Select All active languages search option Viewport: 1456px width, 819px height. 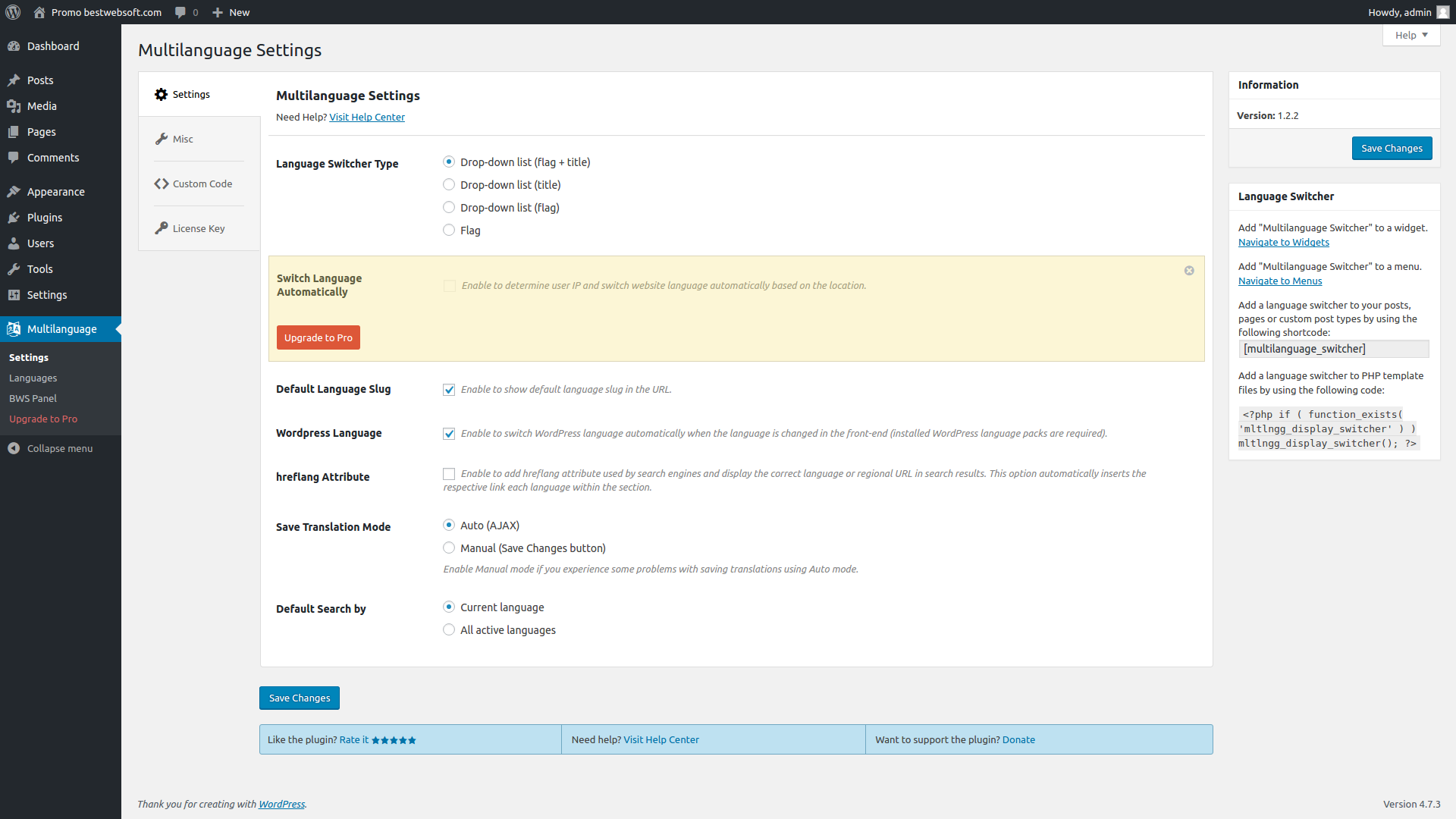click(449, 629)
